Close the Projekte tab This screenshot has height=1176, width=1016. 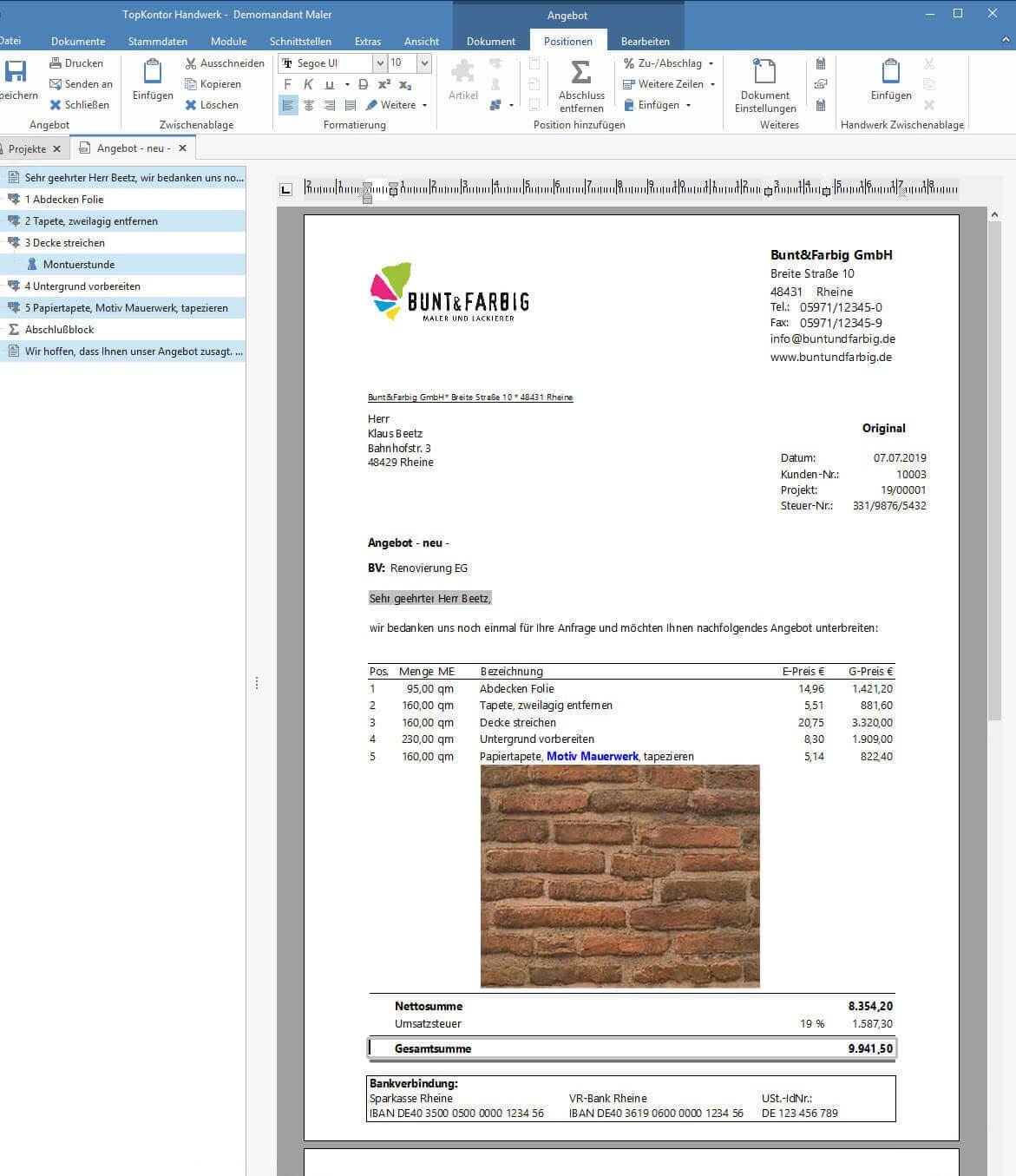coord(57,148)
